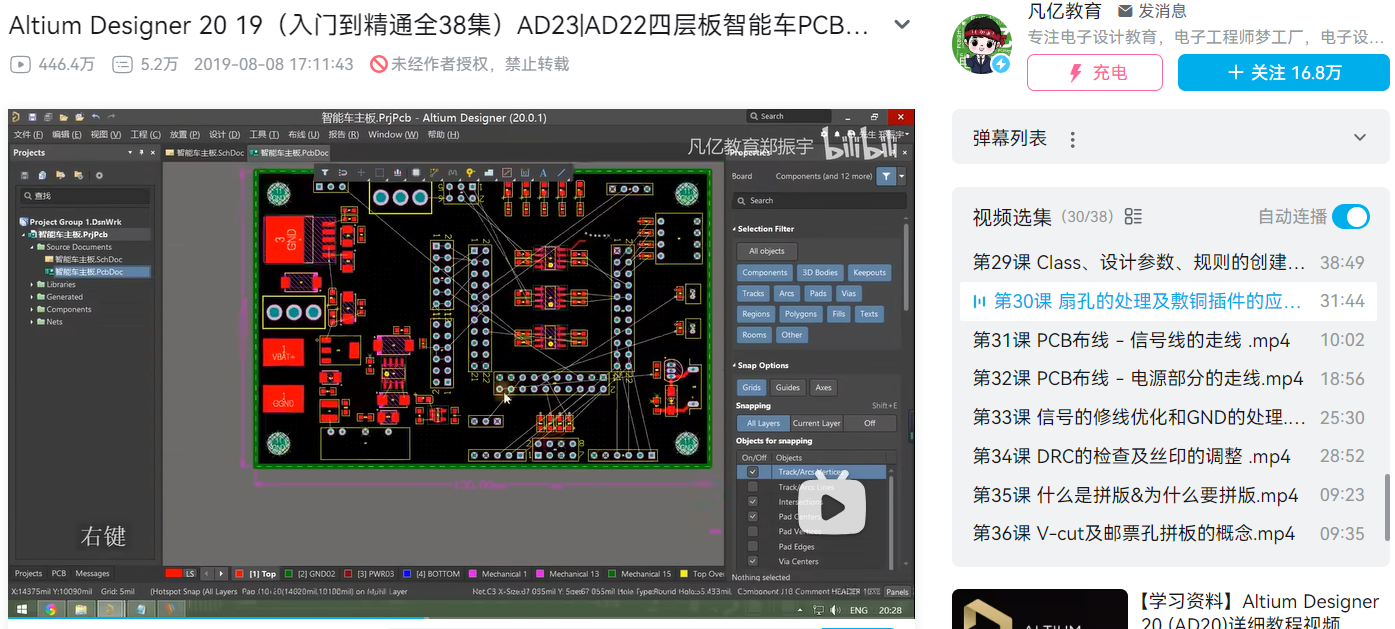Viewport: 1395px width, 629px height.
Task: Click the Mechanical 1 magenta color swatch
Action: click(x=473, y=574)
